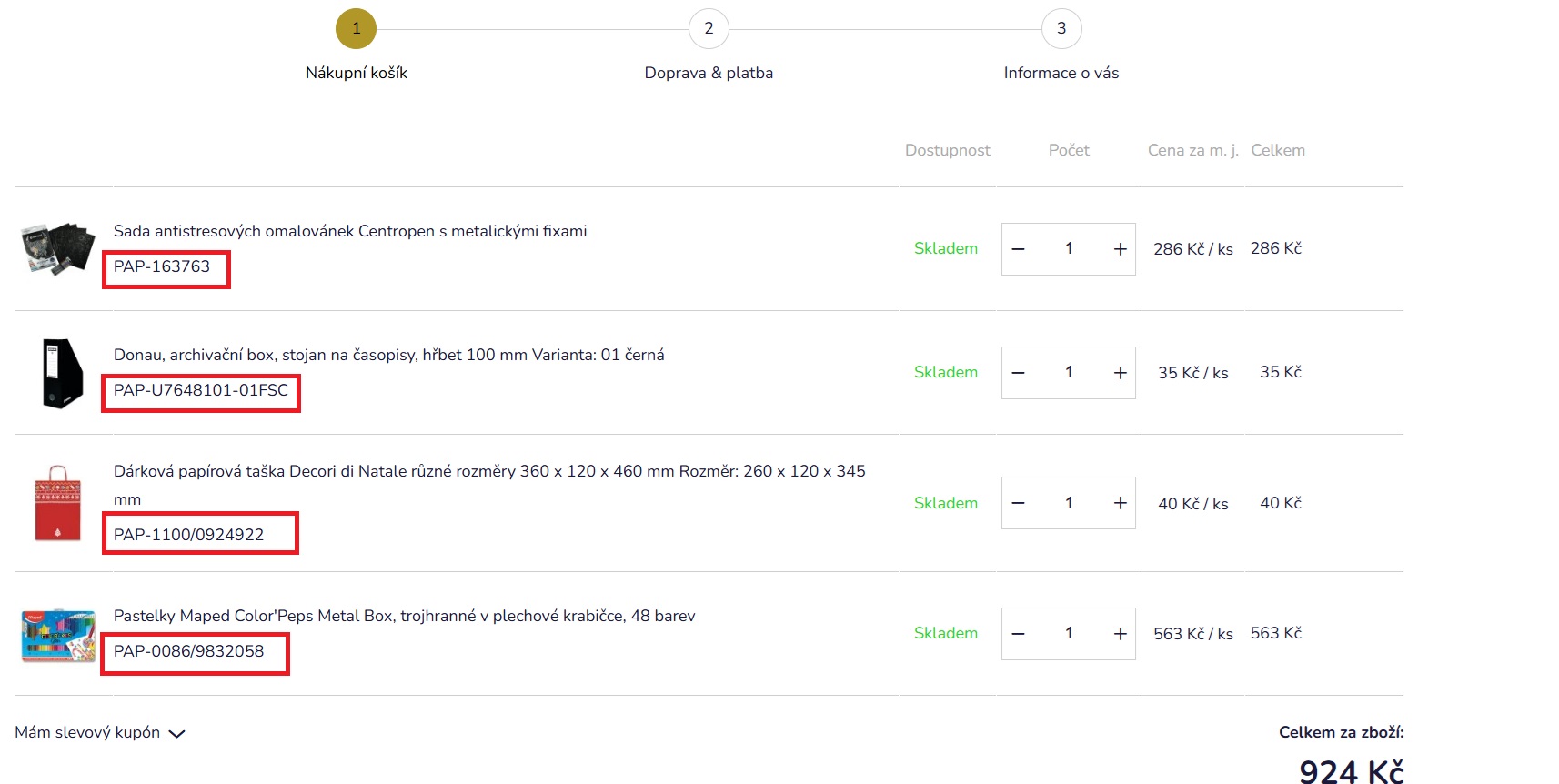1559x784 pixels.
Task: Expand the Mám slevový kupón section
Action: [87, 732]
